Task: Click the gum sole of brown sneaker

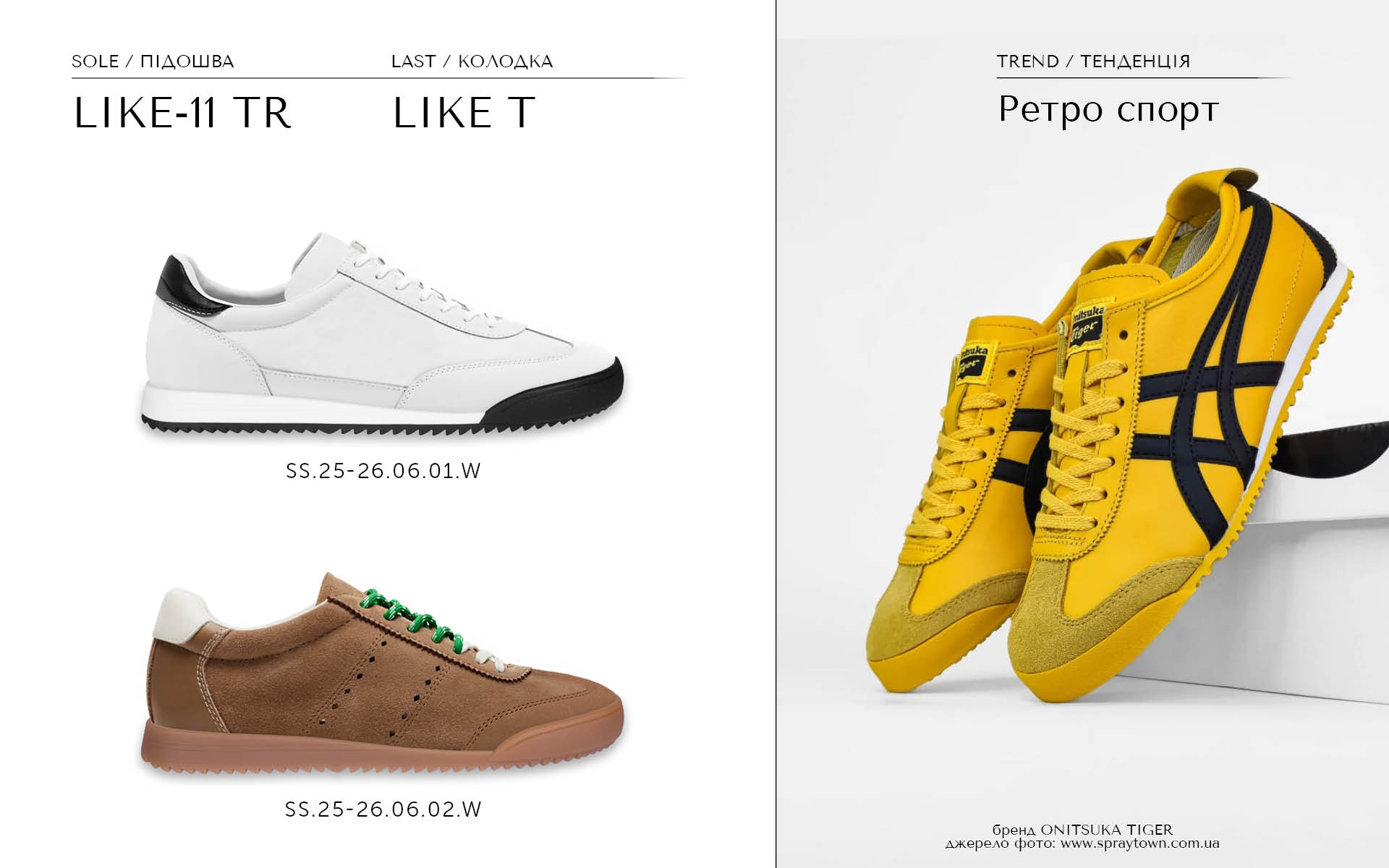Action: (381, 745)
